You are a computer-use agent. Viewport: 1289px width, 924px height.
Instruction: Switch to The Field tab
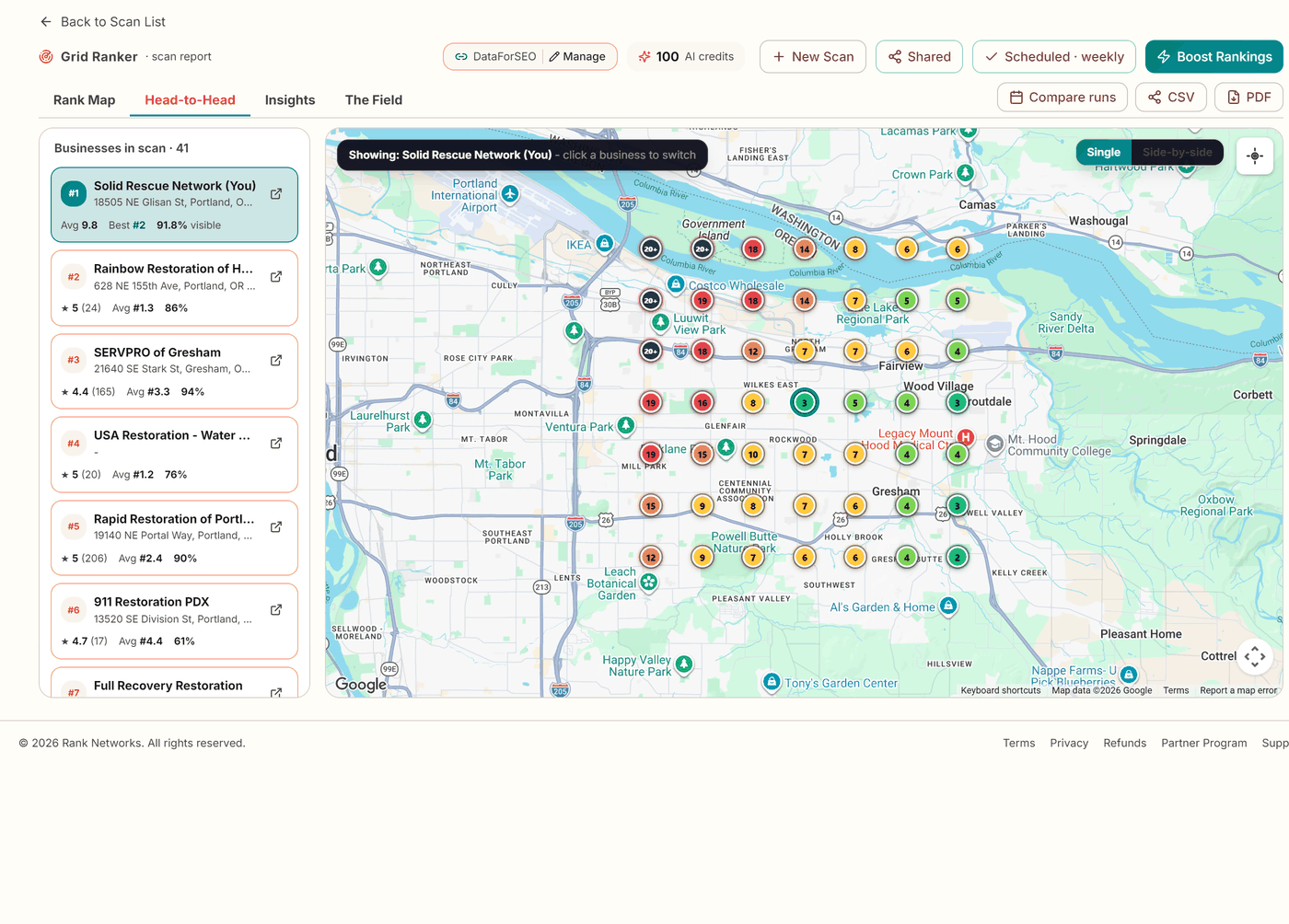click(374, 100)
